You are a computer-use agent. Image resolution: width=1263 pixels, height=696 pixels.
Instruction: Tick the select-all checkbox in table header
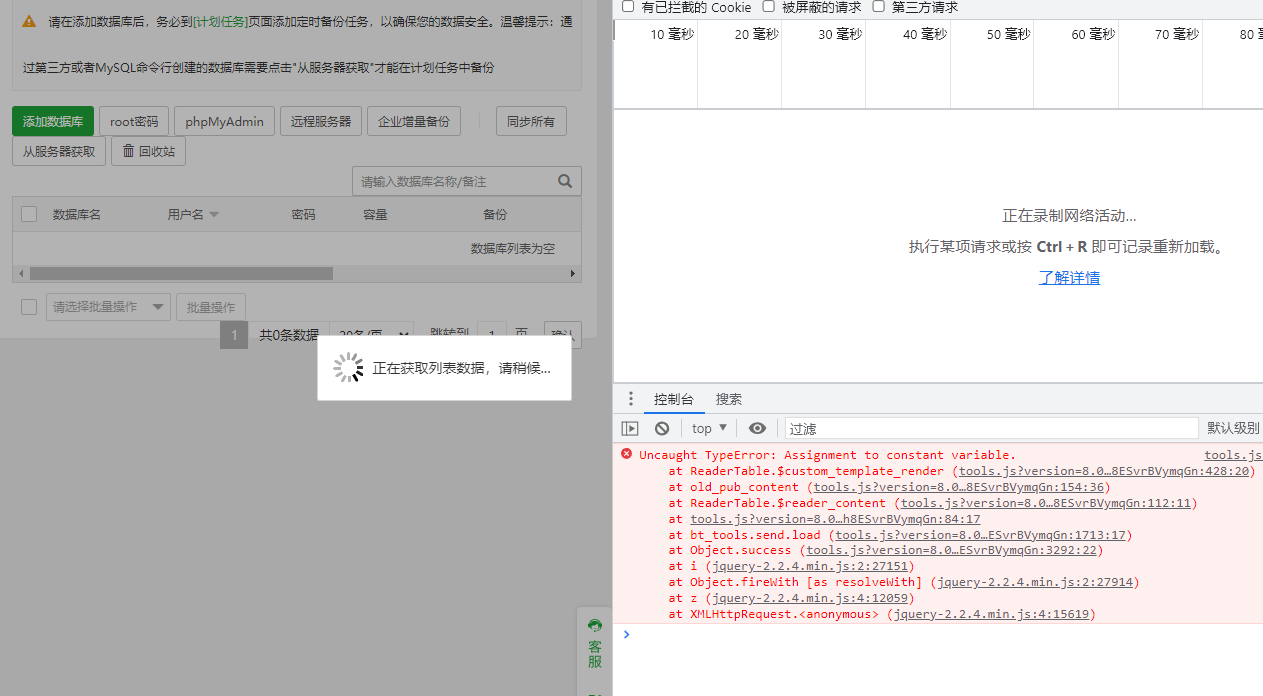[29, 214]
